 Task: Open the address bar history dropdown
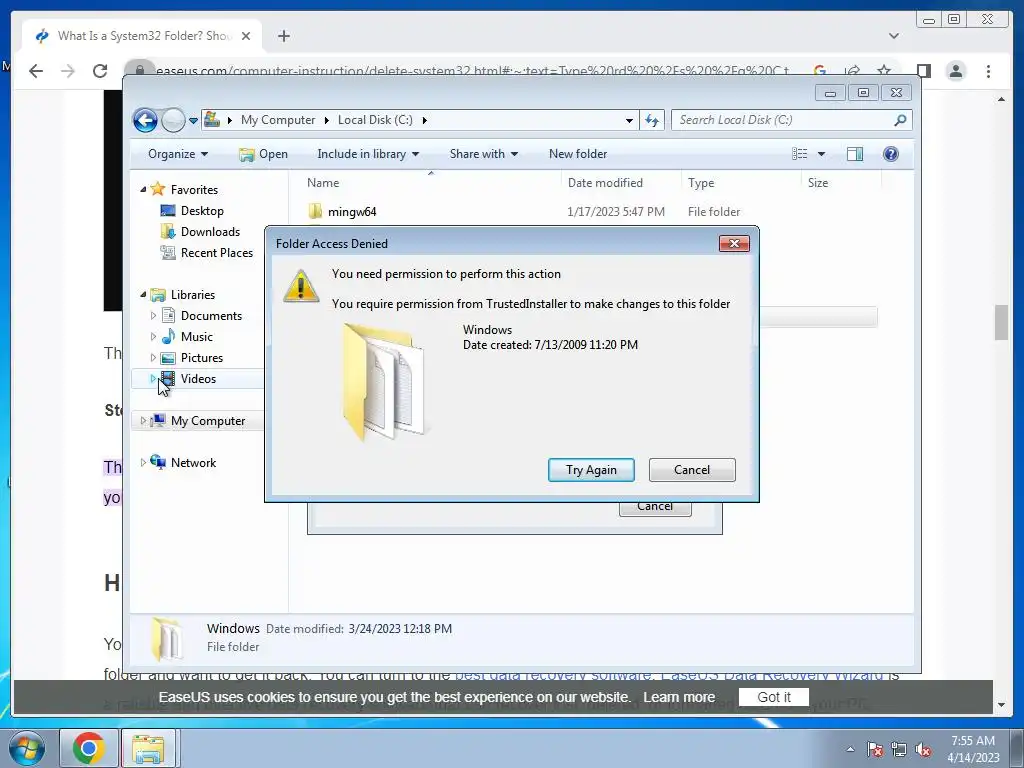[x=629, y=120]
